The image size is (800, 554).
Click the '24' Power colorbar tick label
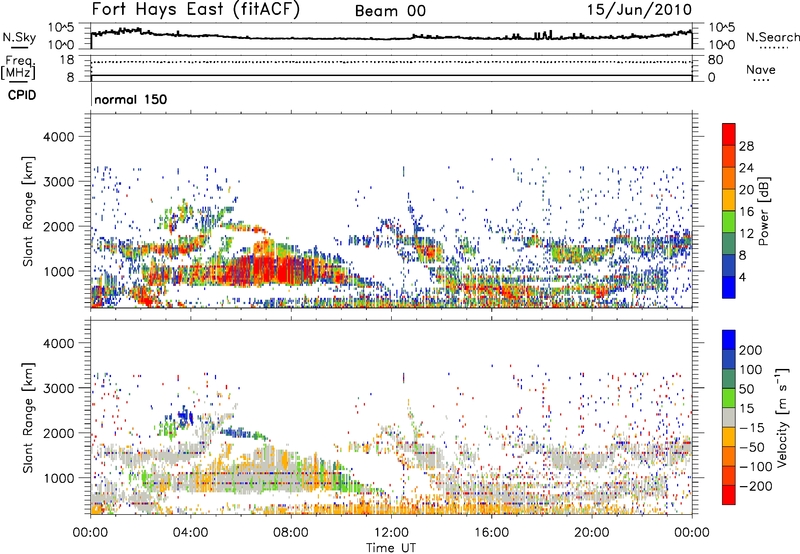click(746, 168)
